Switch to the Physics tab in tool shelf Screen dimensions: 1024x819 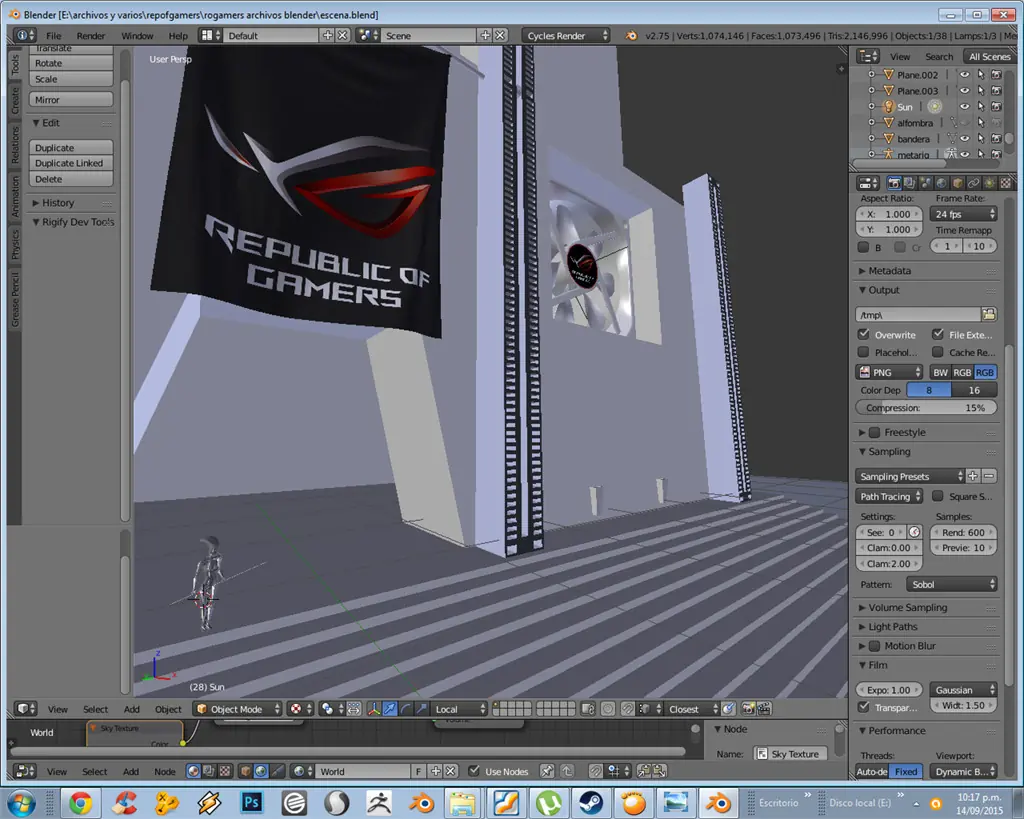click(x=15, y=244)
